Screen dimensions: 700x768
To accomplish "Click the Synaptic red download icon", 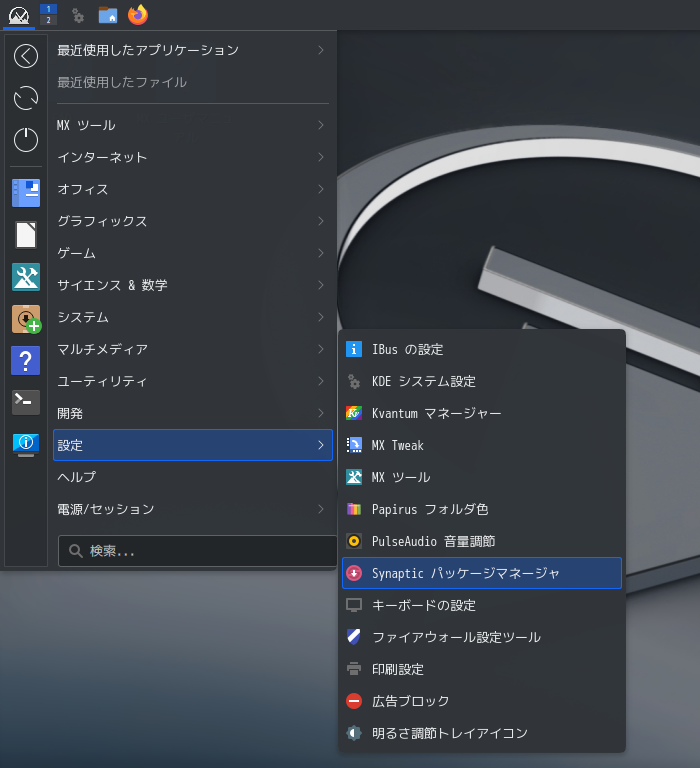I will (354, 573).
